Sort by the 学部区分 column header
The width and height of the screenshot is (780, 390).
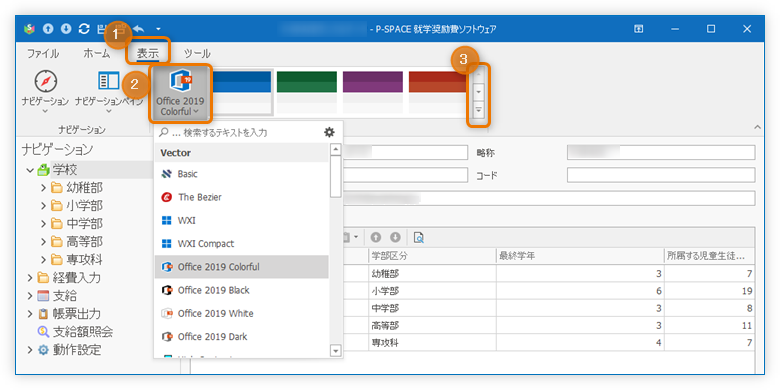point(432,256)
